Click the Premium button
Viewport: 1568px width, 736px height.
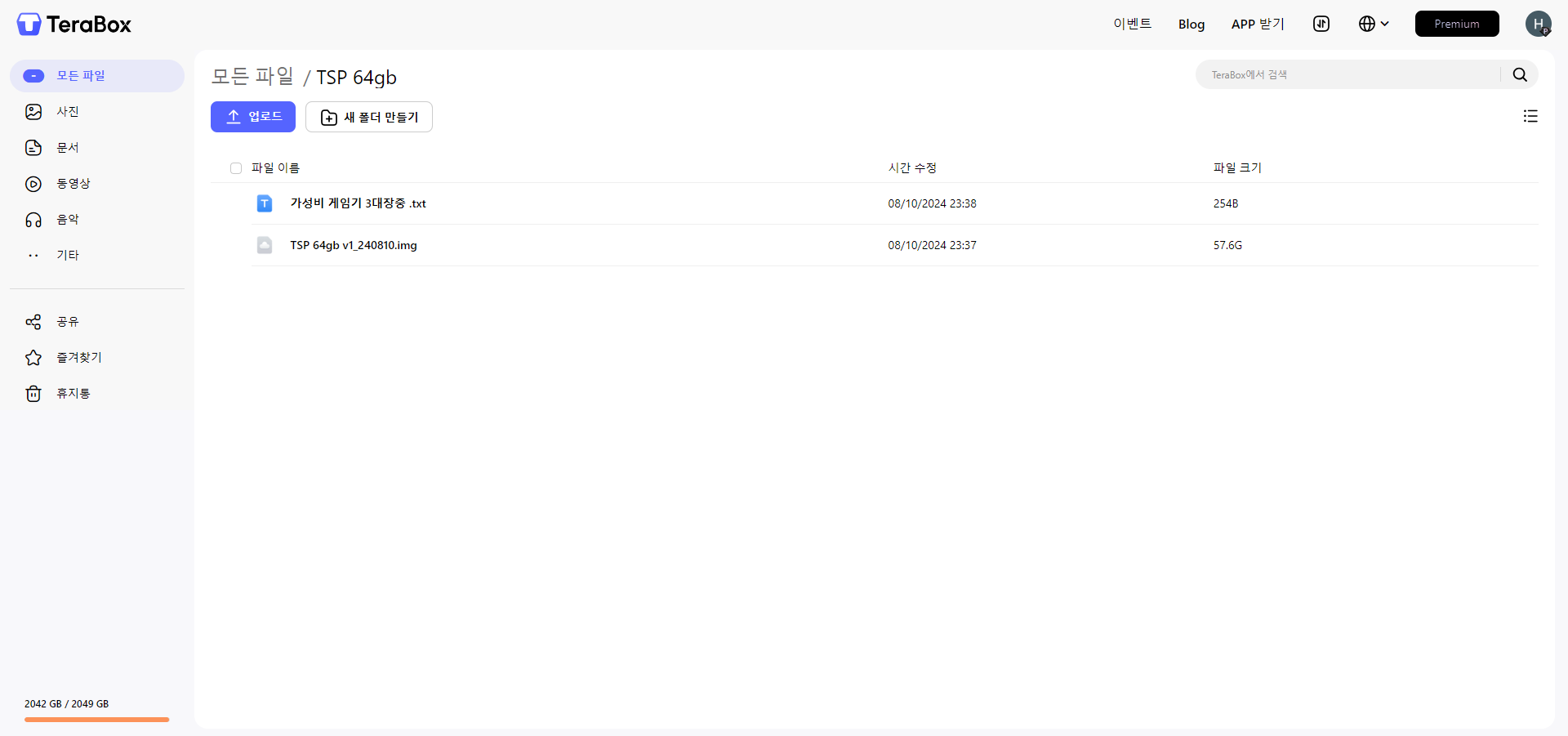pyautogui.click(x=1457, y=24)
